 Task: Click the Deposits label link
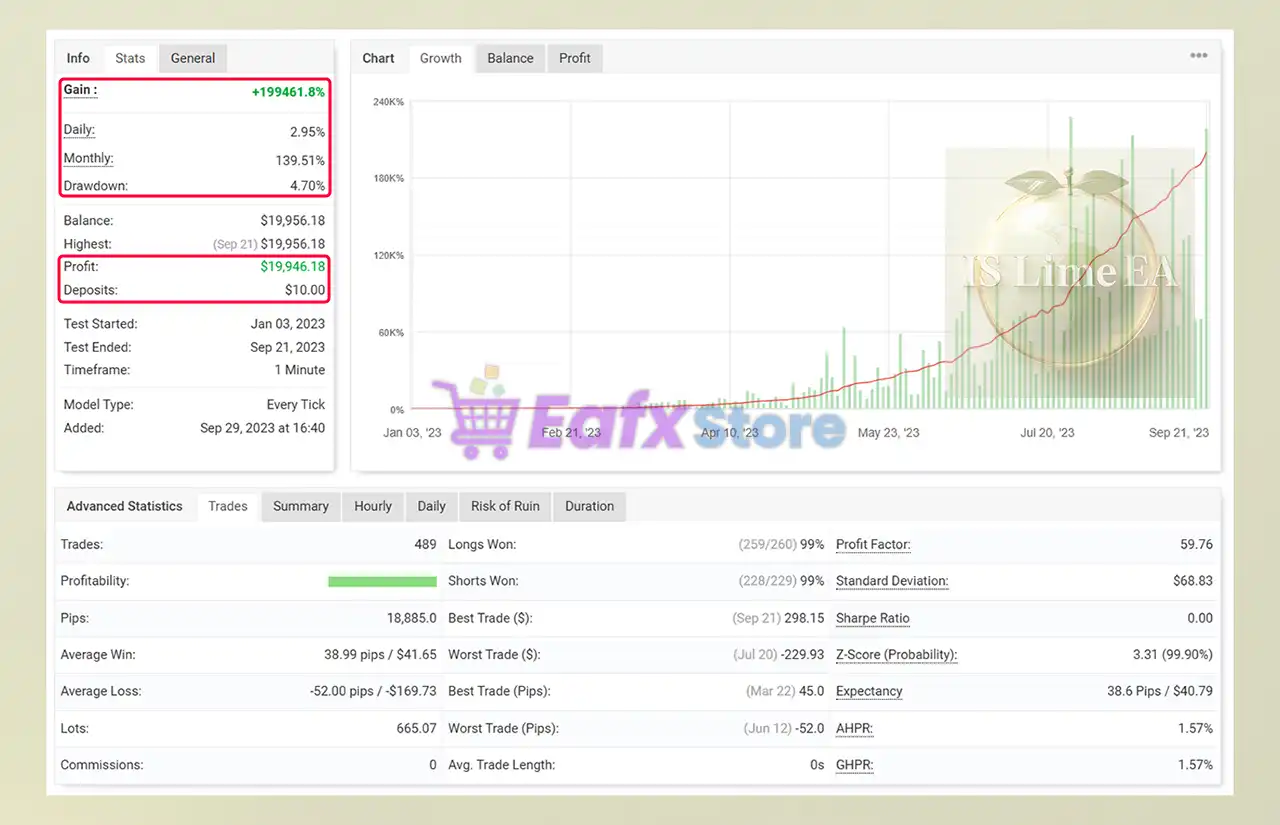[91, 290]
